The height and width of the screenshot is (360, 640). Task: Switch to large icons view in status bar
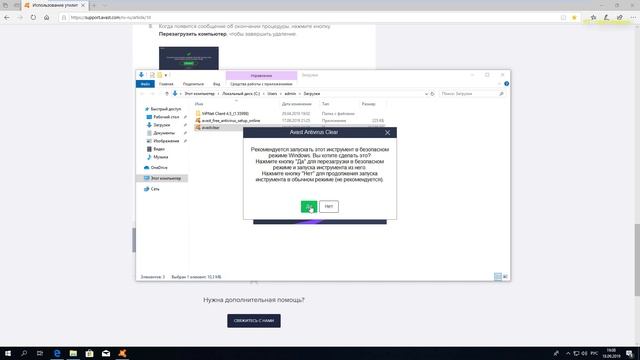click(505, 277)
